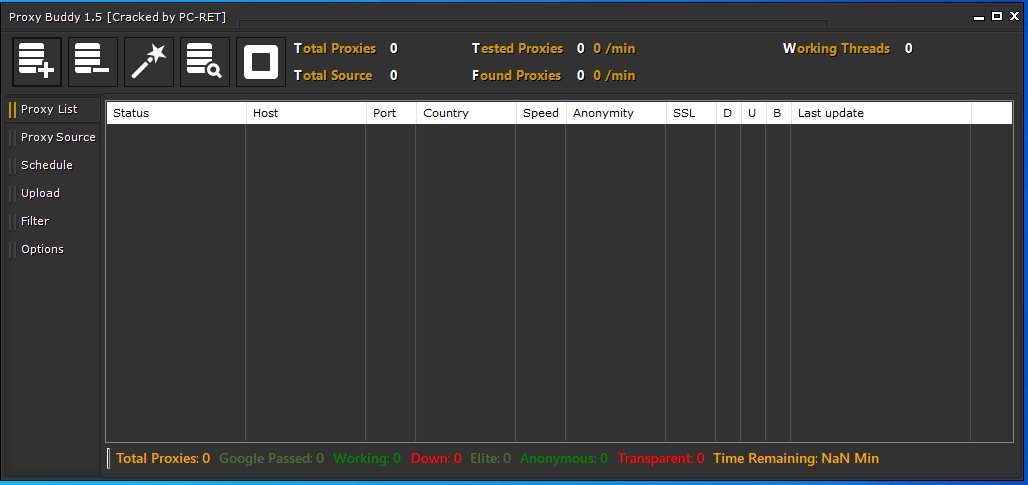Sort list by Country column
Viewport: 1028px width, 485px height.
466,113
